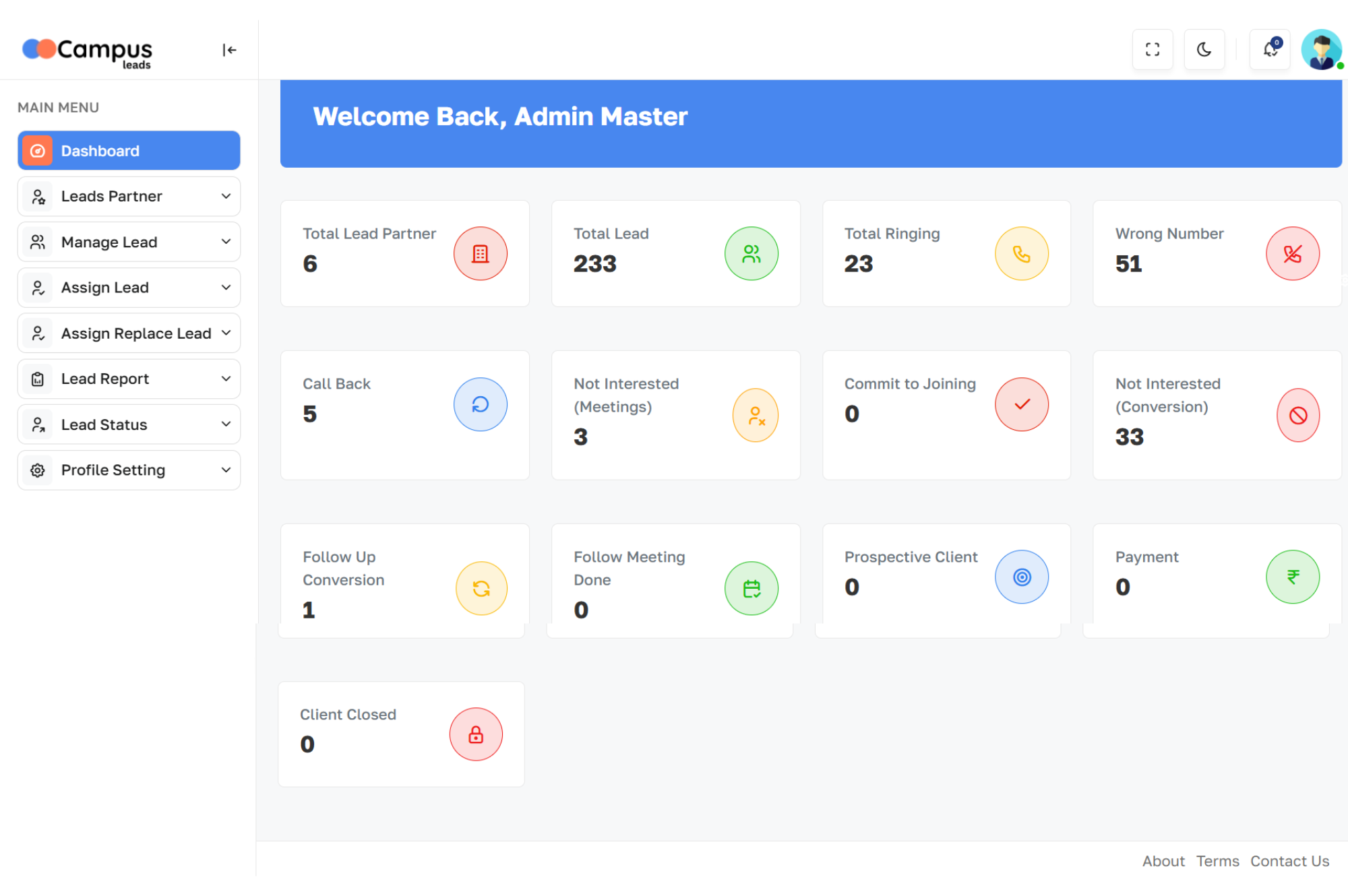Open the Contact Us footer link

coord(1289,861)
